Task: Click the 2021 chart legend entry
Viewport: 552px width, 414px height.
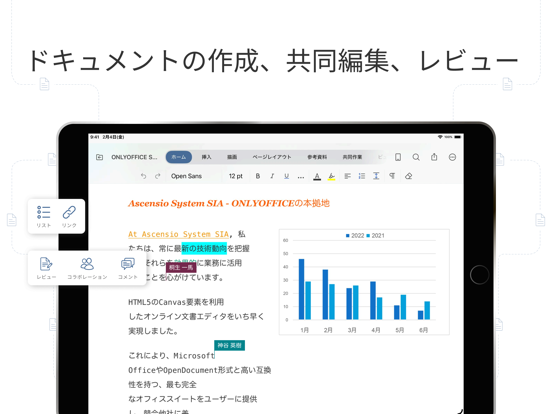Action: (375, 236)
